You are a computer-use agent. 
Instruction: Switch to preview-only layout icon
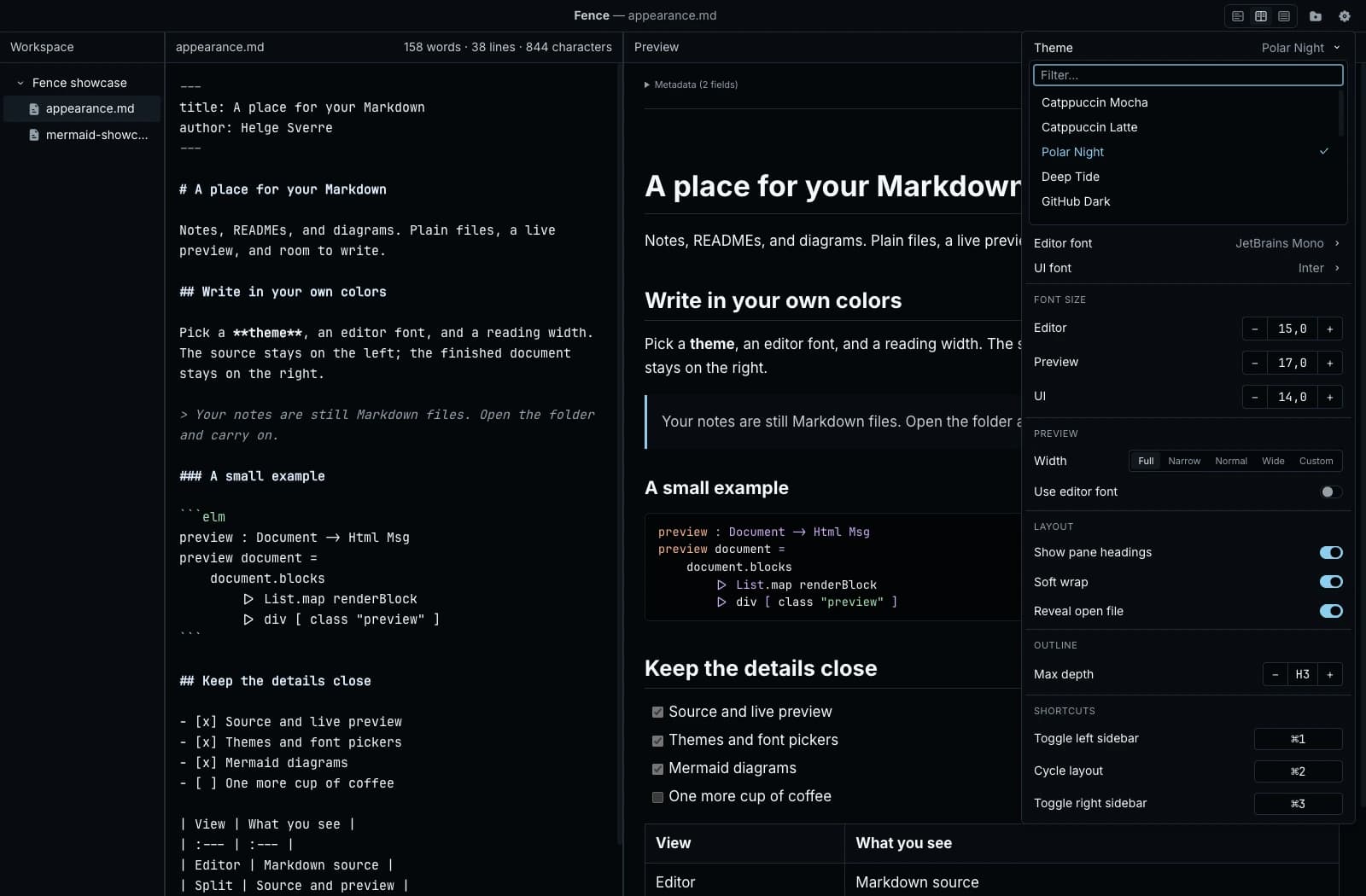pos(1284,16)
